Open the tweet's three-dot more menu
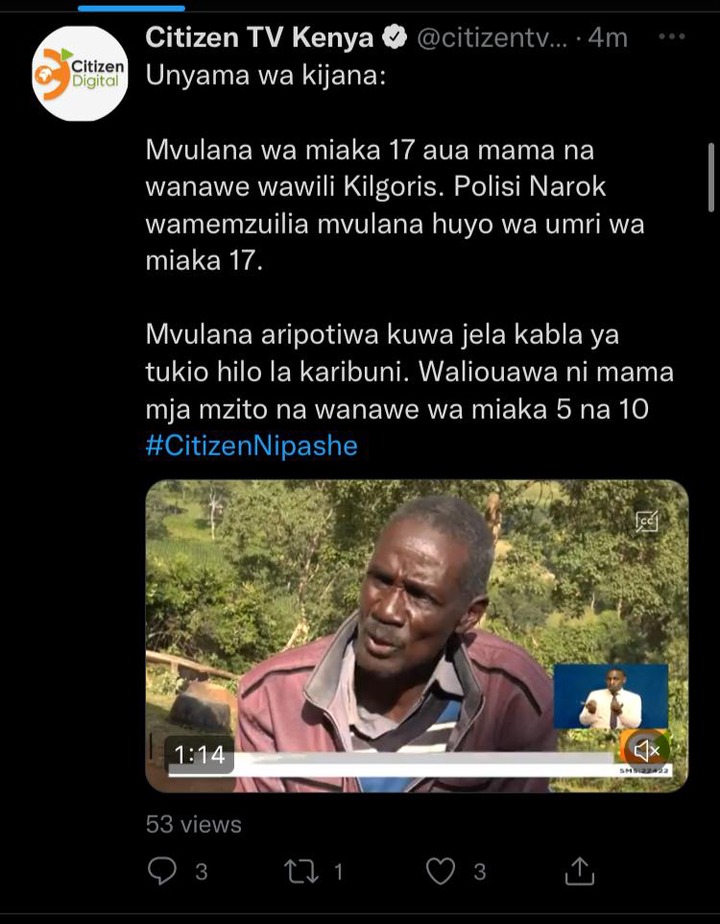 [x=672, y=37]
